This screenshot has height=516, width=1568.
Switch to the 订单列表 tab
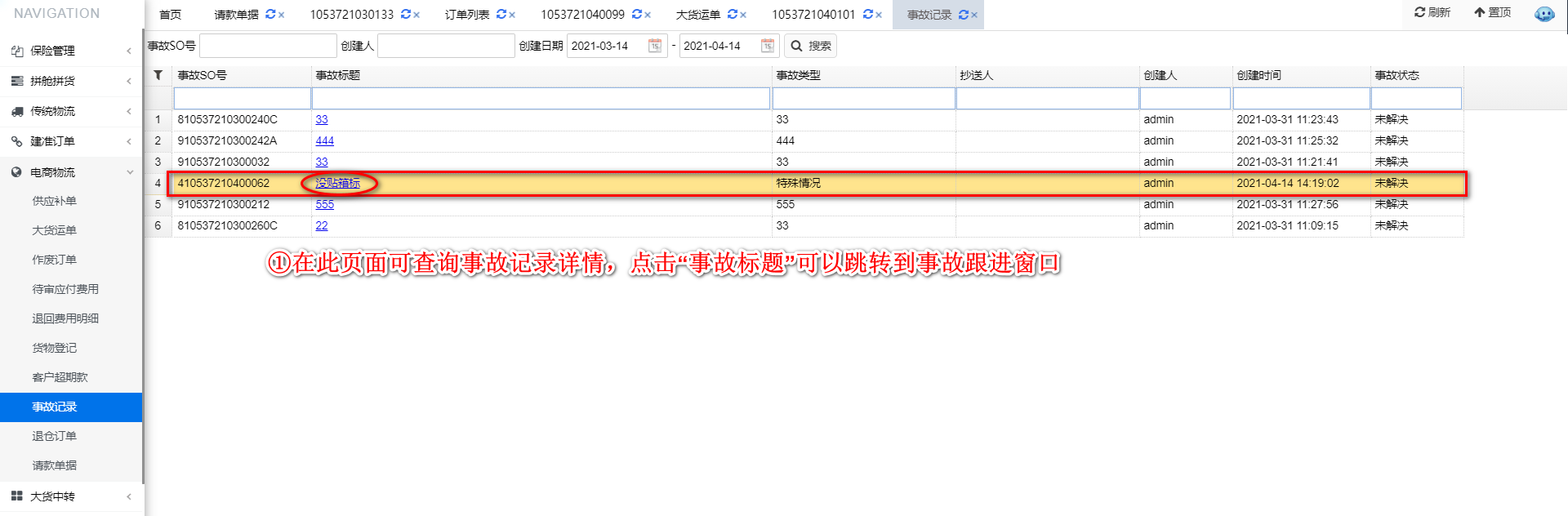(467, 15)
